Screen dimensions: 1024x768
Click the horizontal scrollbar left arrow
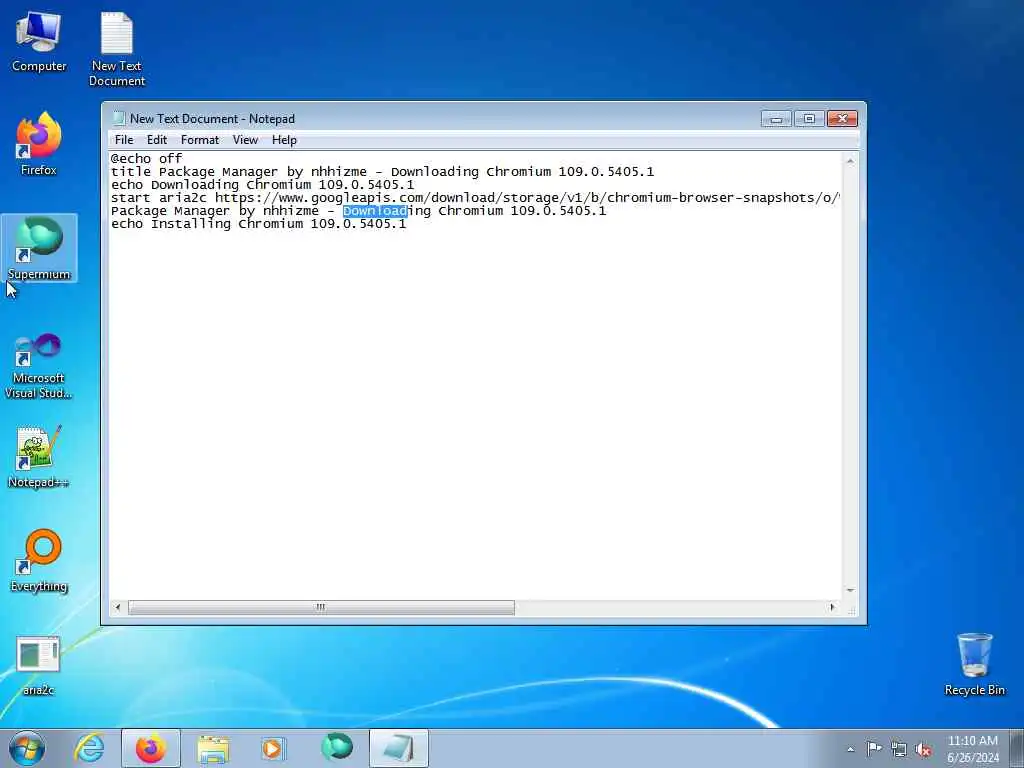coord(118,607)
